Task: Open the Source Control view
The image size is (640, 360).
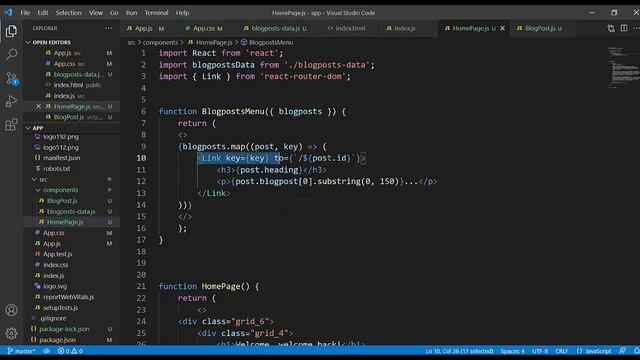Action: (11, 78)
